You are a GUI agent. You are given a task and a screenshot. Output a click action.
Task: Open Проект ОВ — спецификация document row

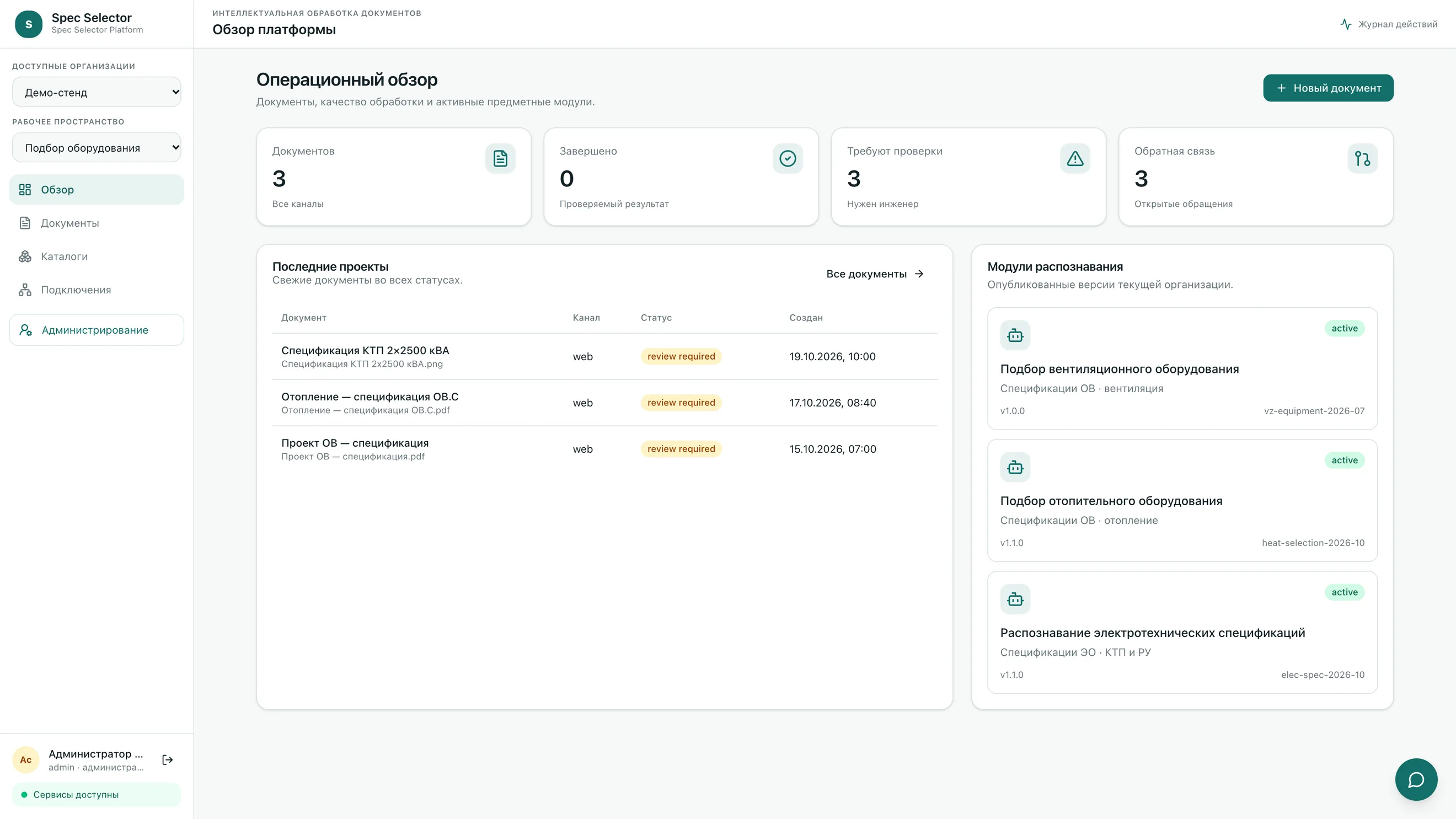605,449
